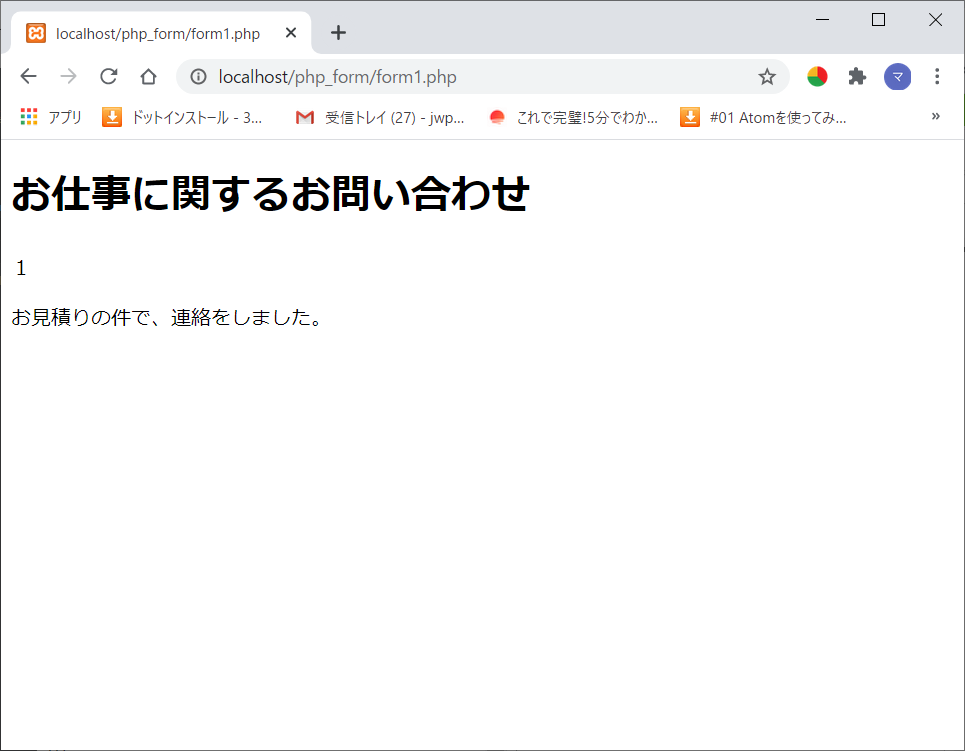The height and width of the screenshot is (751, 965).
Task: Open the home page
Action: 148,76
